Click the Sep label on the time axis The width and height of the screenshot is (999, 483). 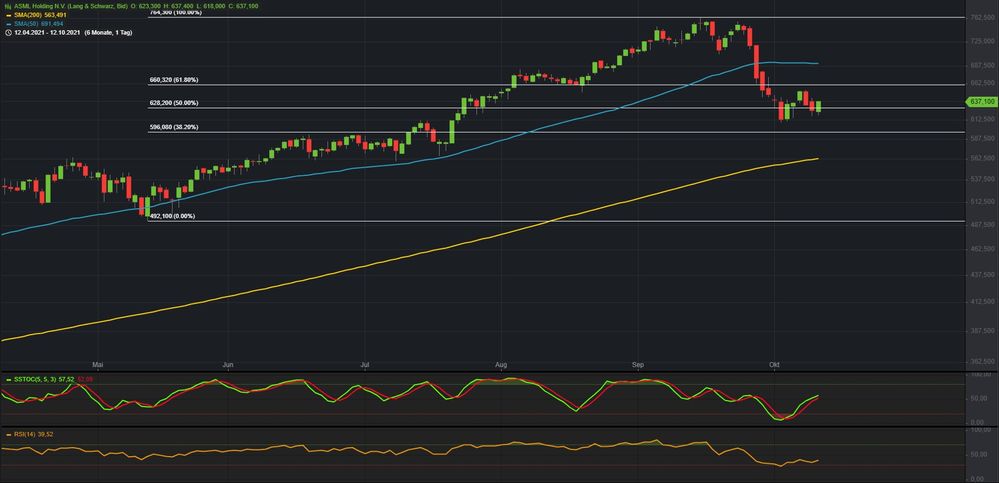tap(639, 365)
